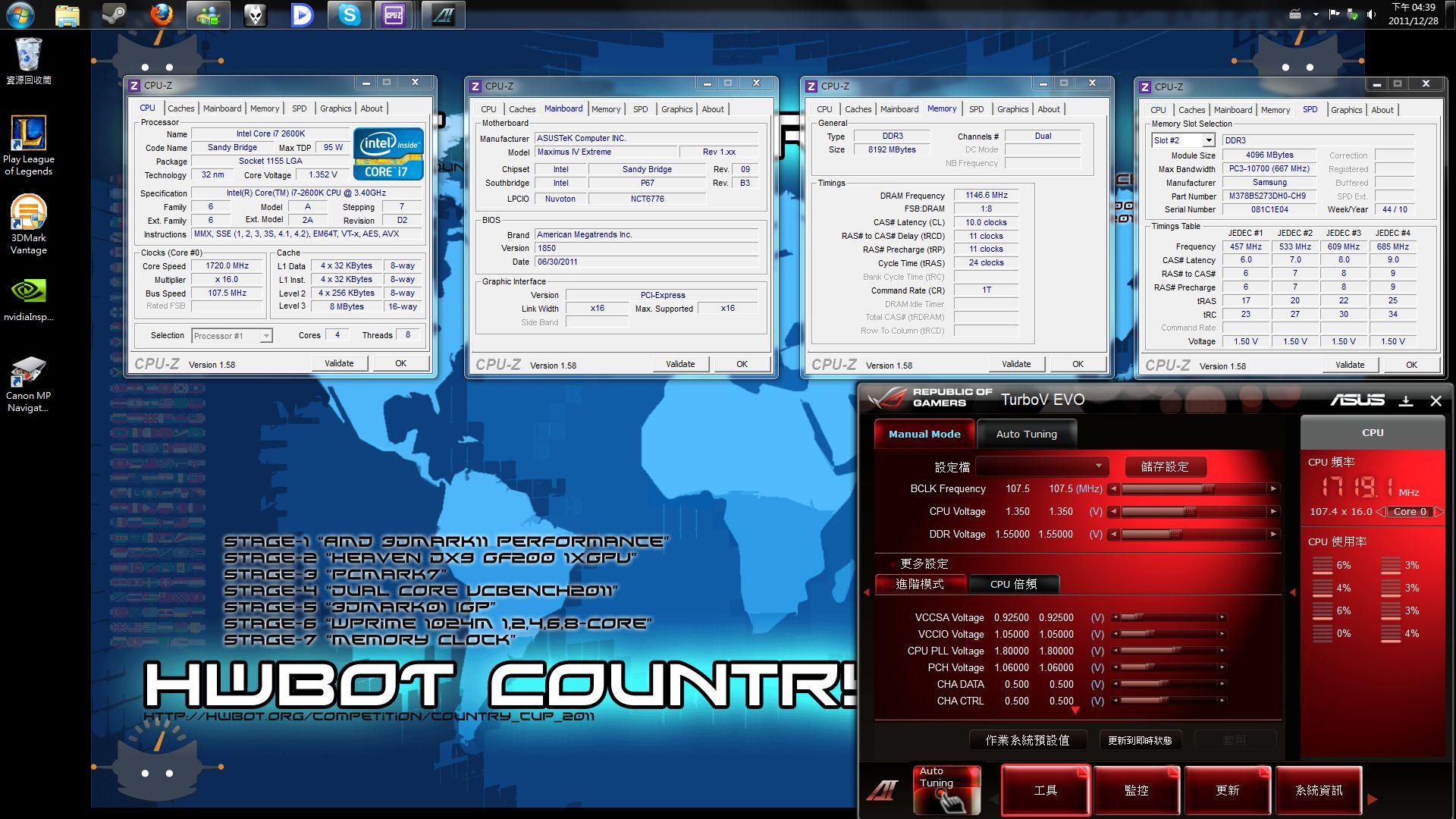The width and height of the screenshot is (1456, 819).
Task: Click the minimize-to-tray icon in TurboV EVO
Action: pos(1406,400)
